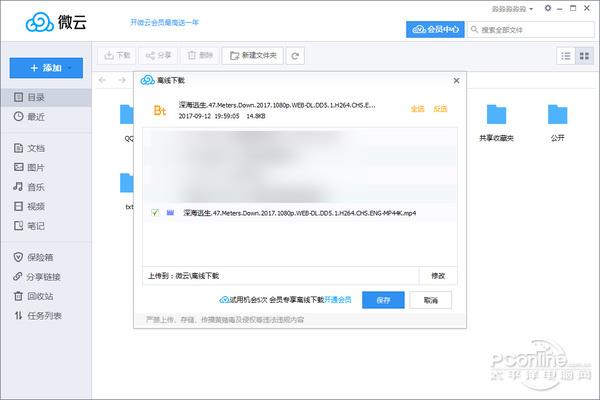
Task: Switch to list view
Action: point(566,56)
